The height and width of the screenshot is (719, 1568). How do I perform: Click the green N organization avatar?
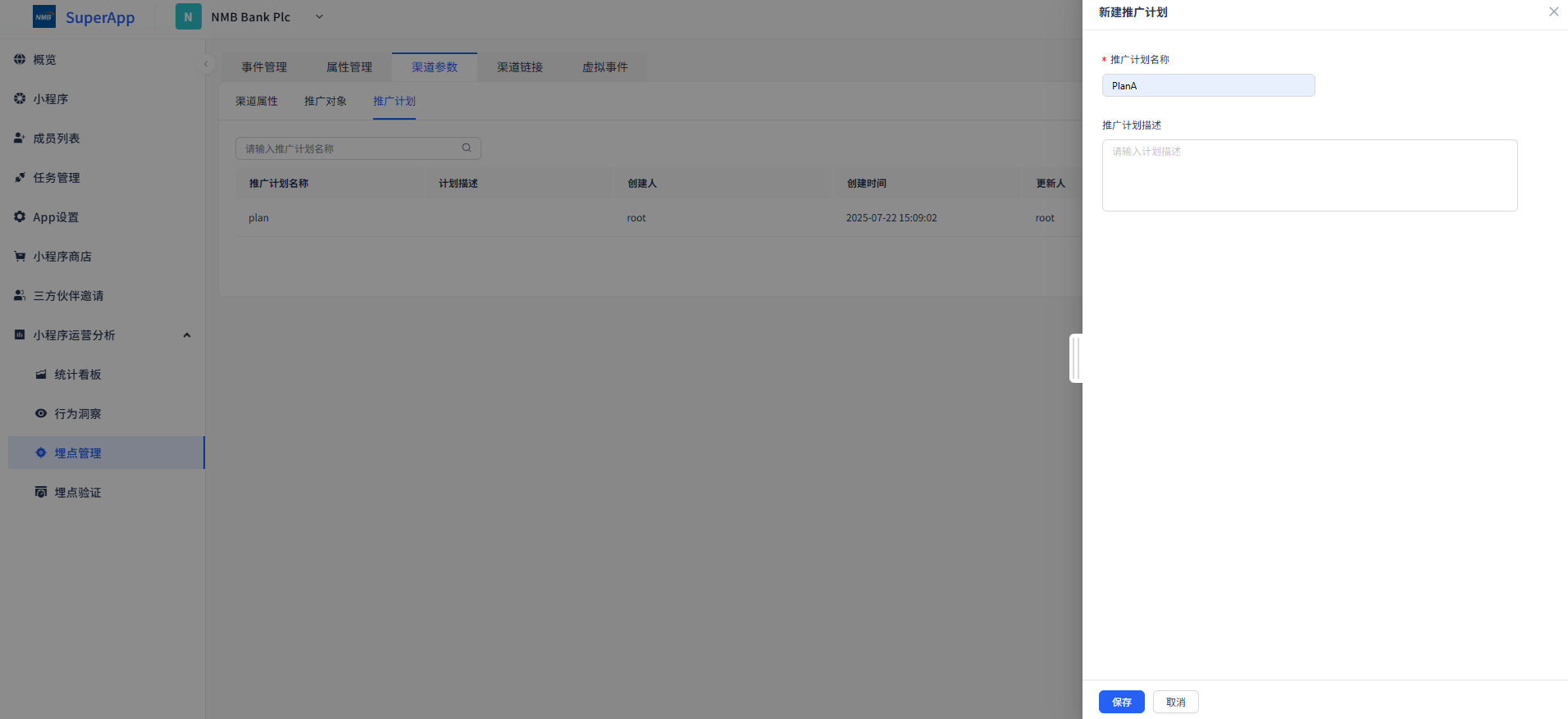(x=189, y=16)
